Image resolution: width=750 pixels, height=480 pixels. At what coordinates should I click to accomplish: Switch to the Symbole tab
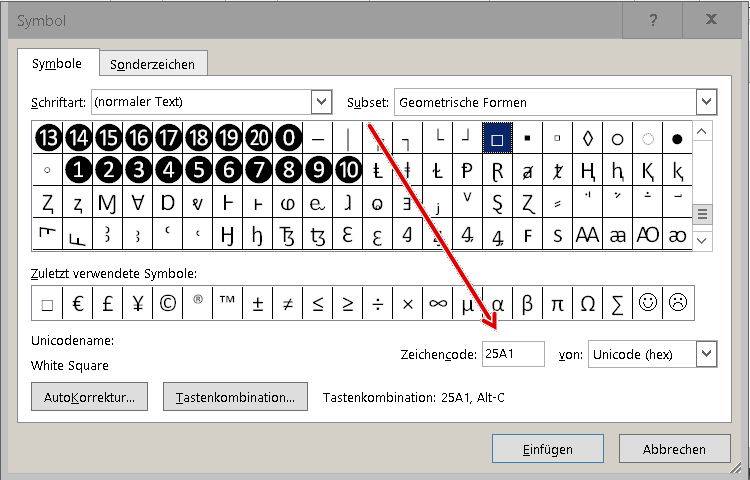(x=57, y=64)
